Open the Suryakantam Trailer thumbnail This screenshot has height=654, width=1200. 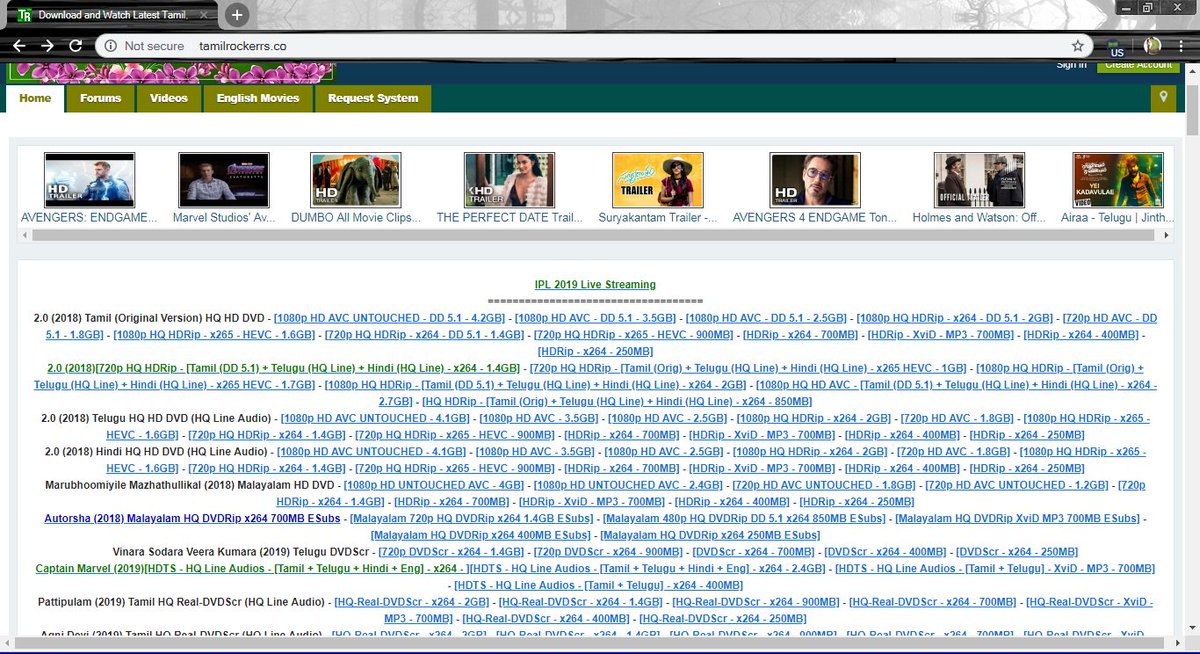tap(657, 180)
